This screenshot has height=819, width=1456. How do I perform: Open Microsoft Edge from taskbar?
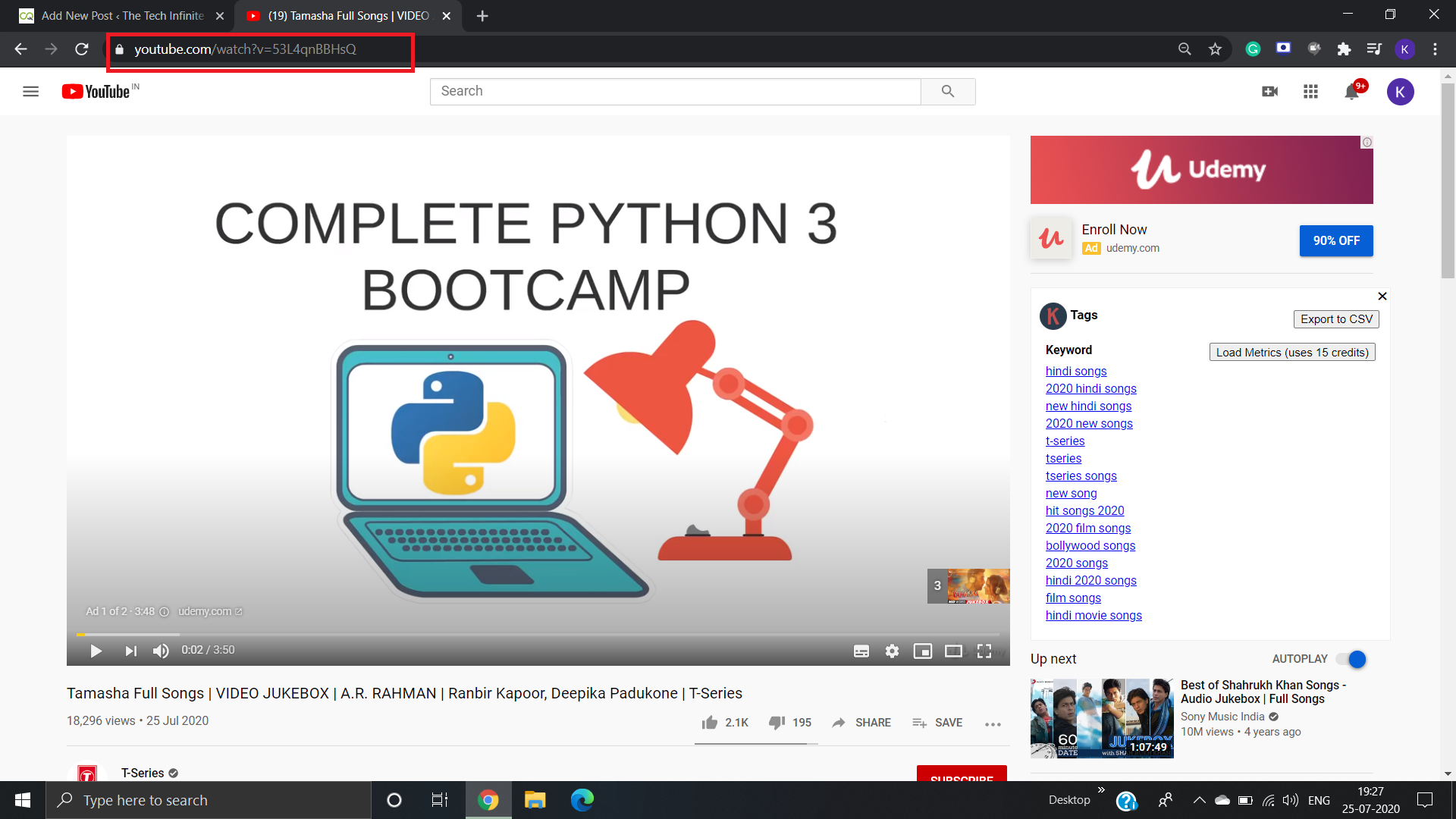[x=582, y=800]
